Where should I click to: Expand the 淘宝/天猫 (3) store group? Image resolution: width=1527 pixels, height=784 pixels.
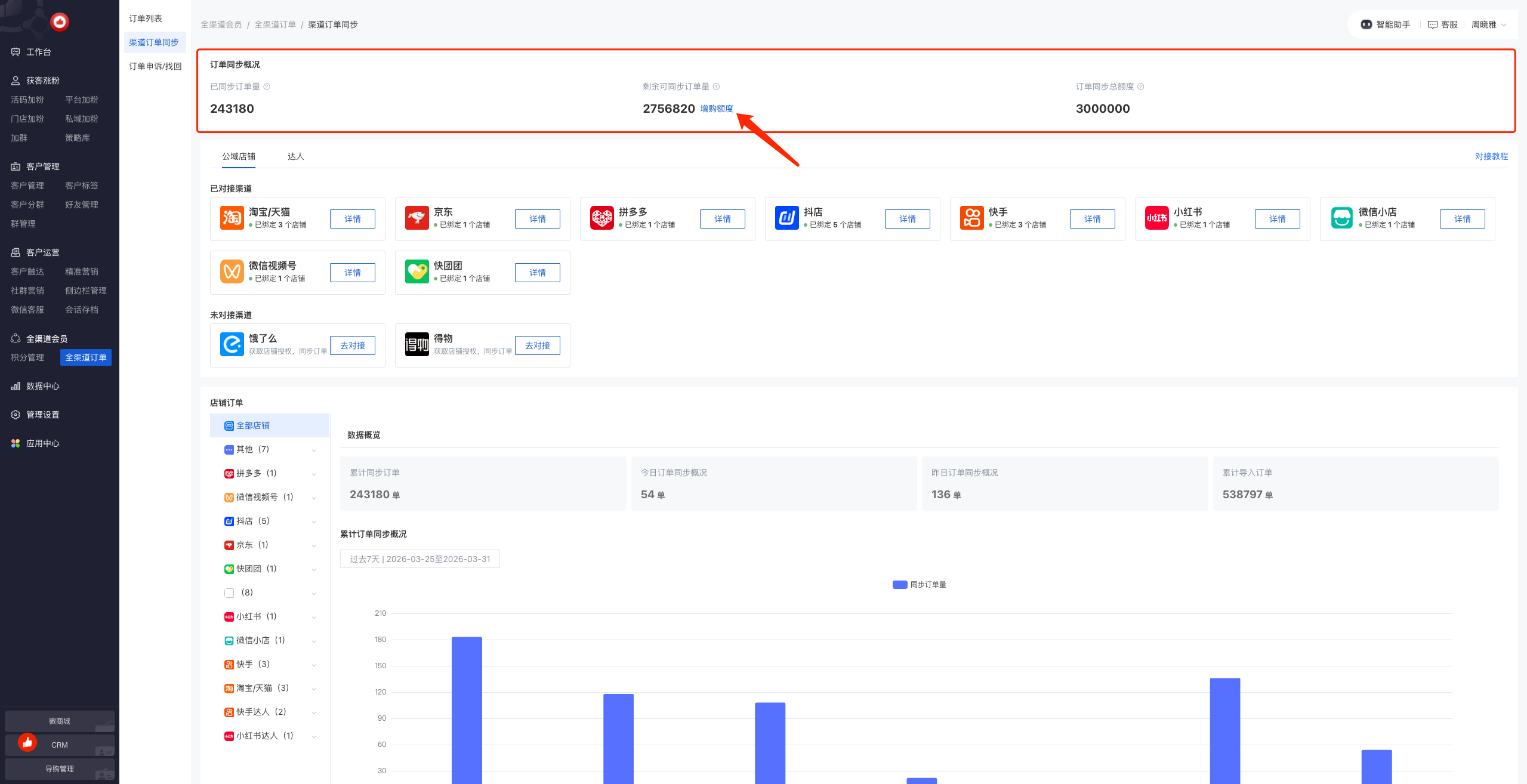tap(314, 689)
